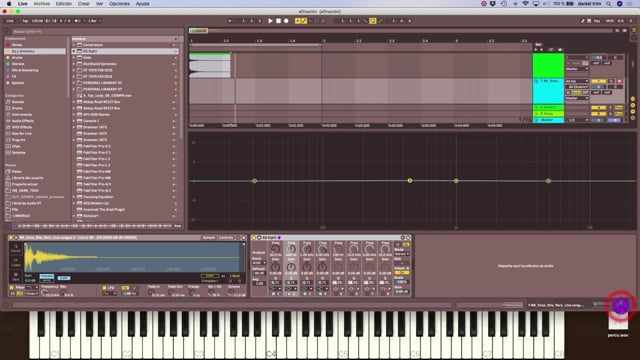The image size is (640, 360).
Task: Click the rightmost EQ curve node
Action: pyautogui.click(x=548, y=180)
